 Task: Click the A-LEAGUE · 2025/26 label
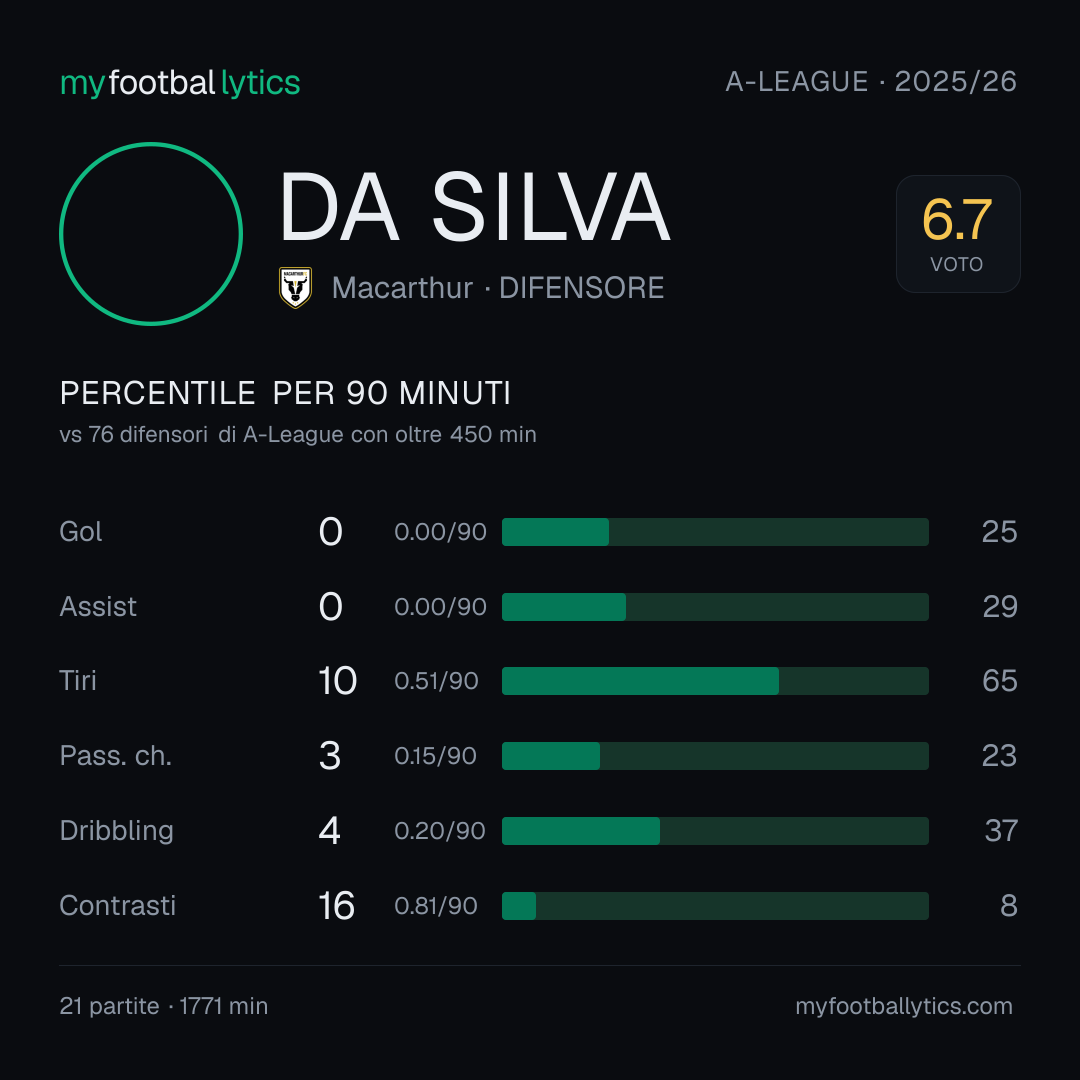[871, 82]
